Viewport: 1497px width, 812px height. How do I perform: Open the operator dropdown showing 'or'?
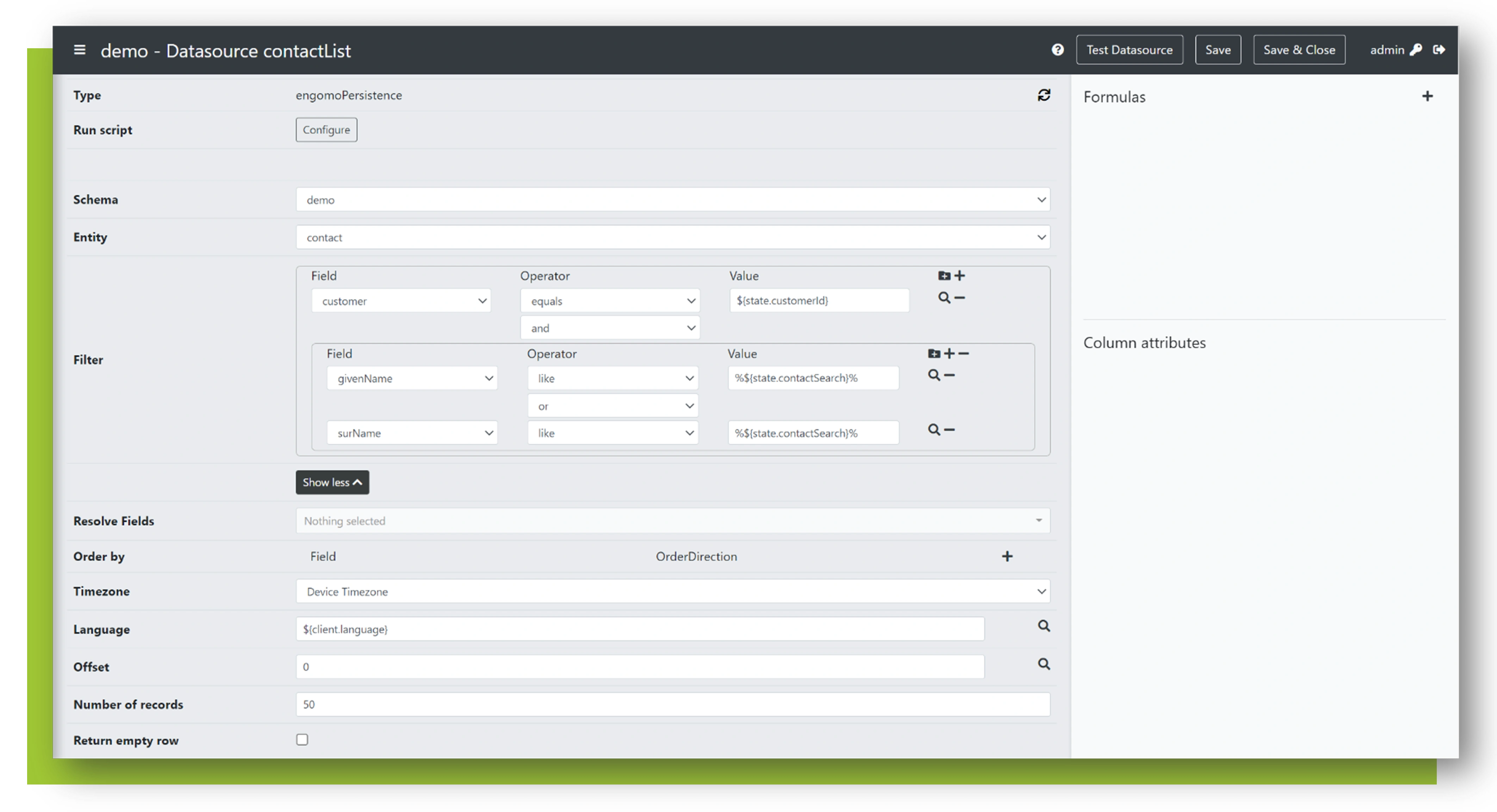[x=612, y=405]
